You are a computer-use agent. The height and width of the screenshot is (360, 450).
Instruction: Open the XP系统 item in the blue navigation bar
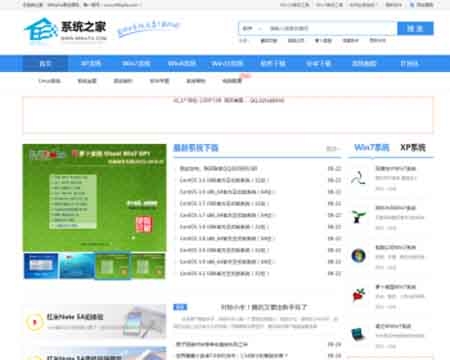[91, 63]
